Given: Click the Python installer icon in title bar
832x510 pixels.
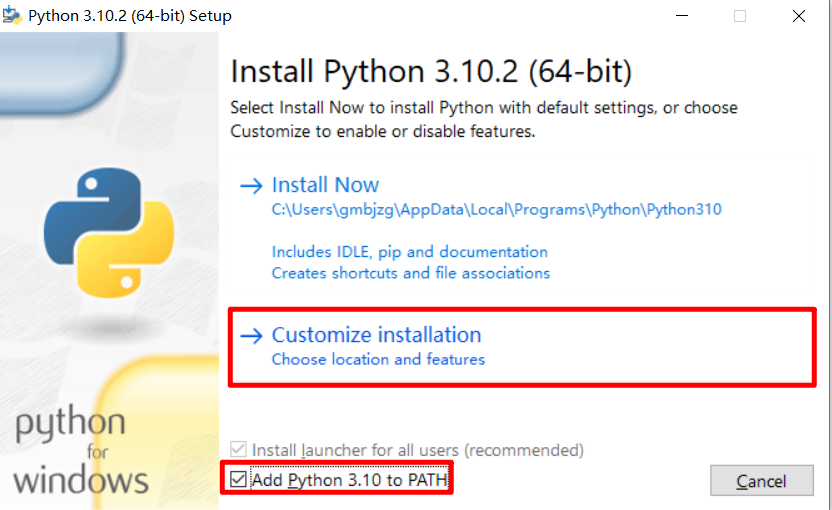Looking at the screenshot, I should pyautogui.click(x=14, y=15).
